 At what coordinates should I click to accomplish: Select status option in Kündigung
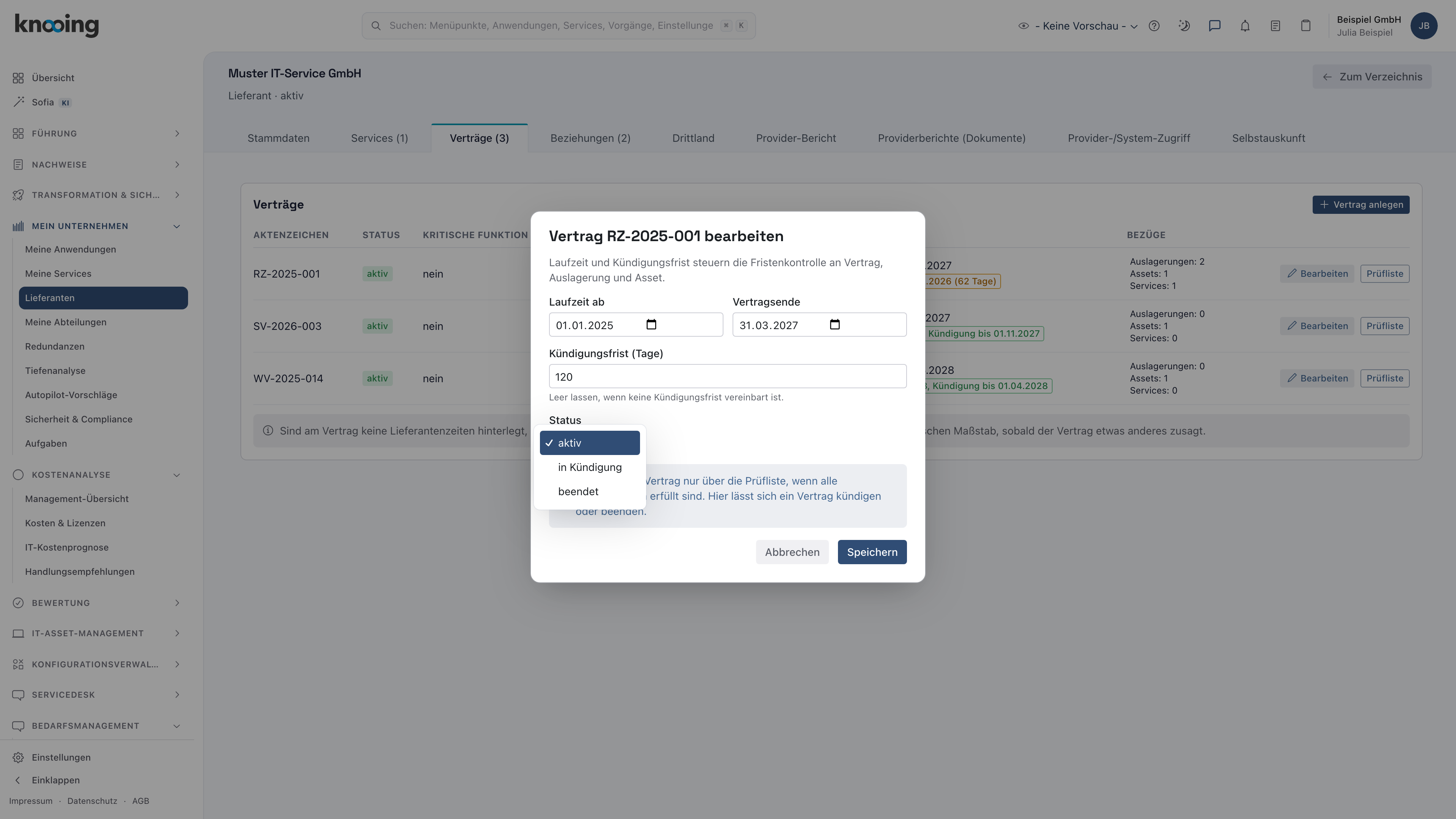[x=590, y=468]
